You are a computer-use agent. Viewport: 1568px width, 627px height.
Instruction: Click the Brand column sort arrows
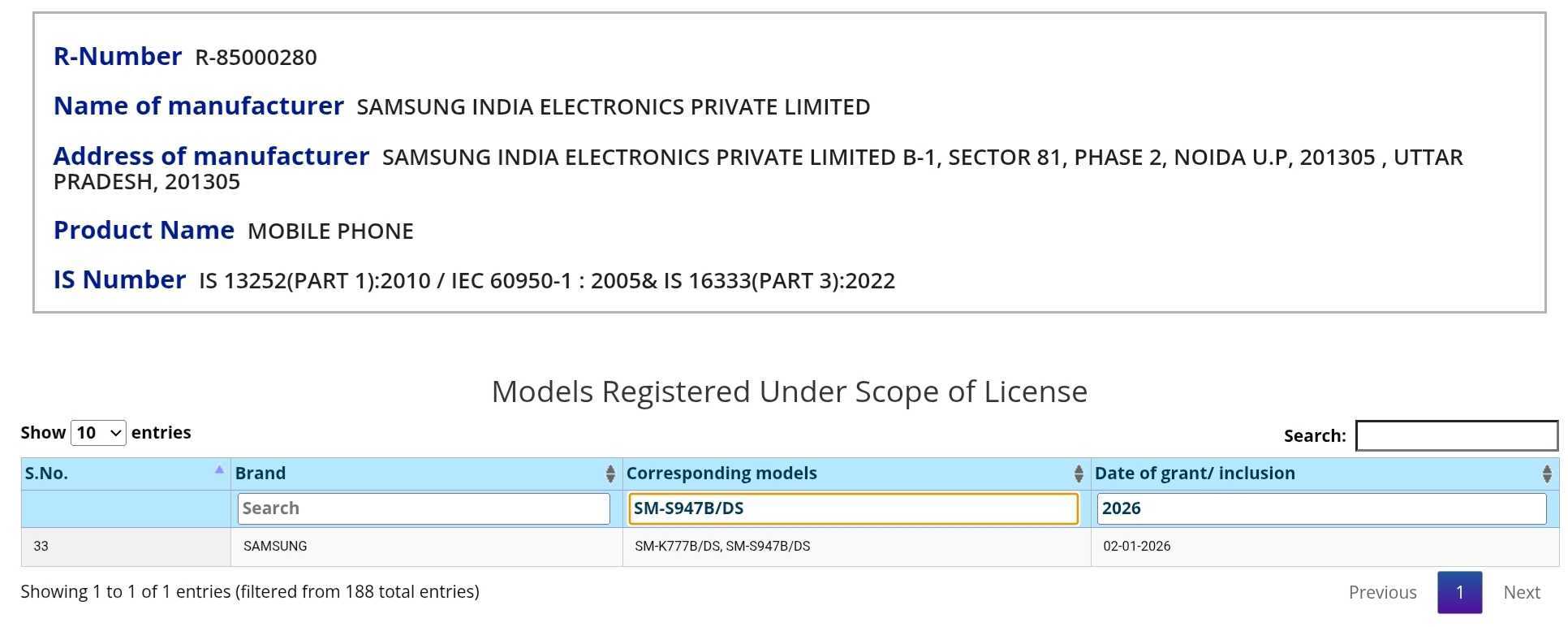click(x=610, y=473)
